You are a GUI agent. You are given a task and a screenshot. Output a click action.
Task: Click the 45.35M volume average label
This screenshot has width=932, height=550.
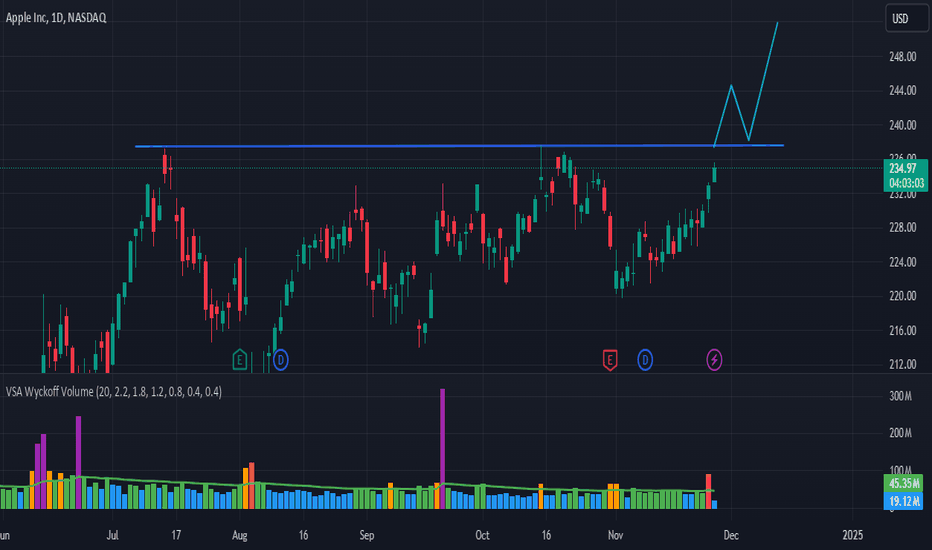click(904, 483)
